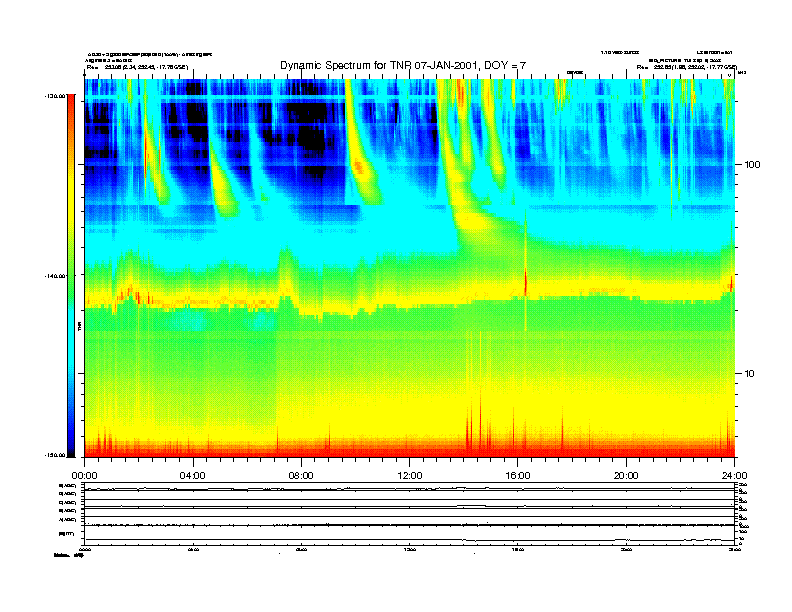Click the "08:00" time axis label
792x612 pixels.
pyautogui.click(x=301, y=476)
